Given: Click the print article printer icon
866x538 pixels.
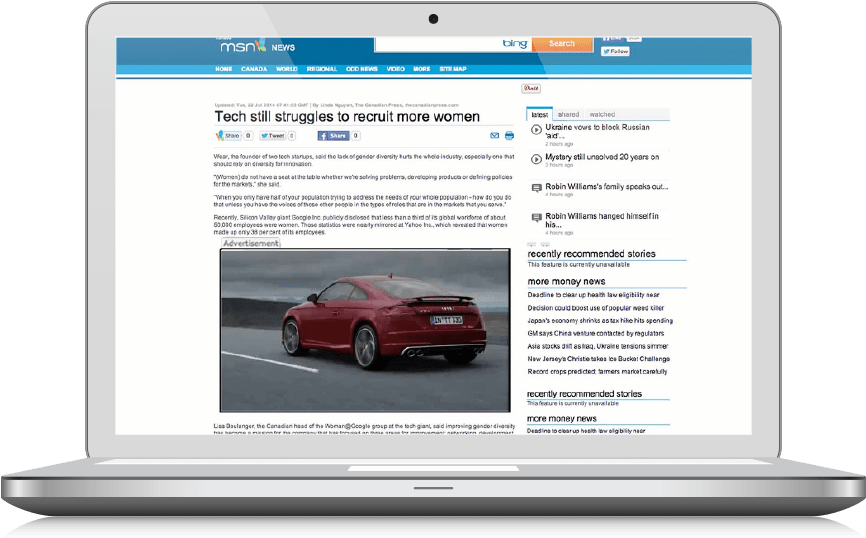Looking at the screenshot, I should 509,135.
